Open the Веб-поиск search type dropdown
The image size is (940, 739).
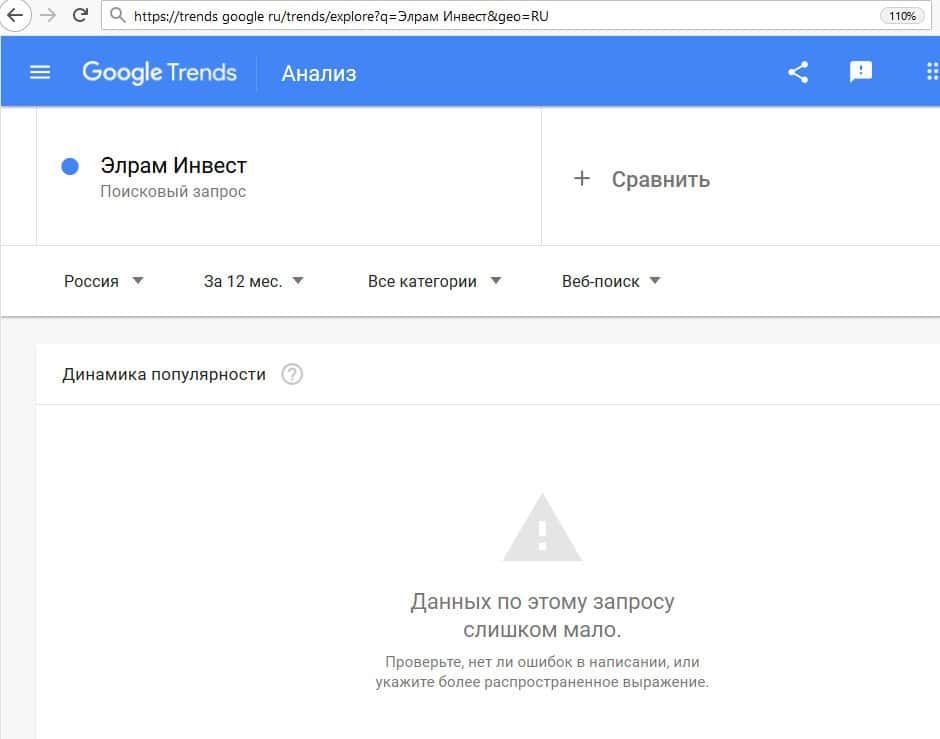click(611, 281)
